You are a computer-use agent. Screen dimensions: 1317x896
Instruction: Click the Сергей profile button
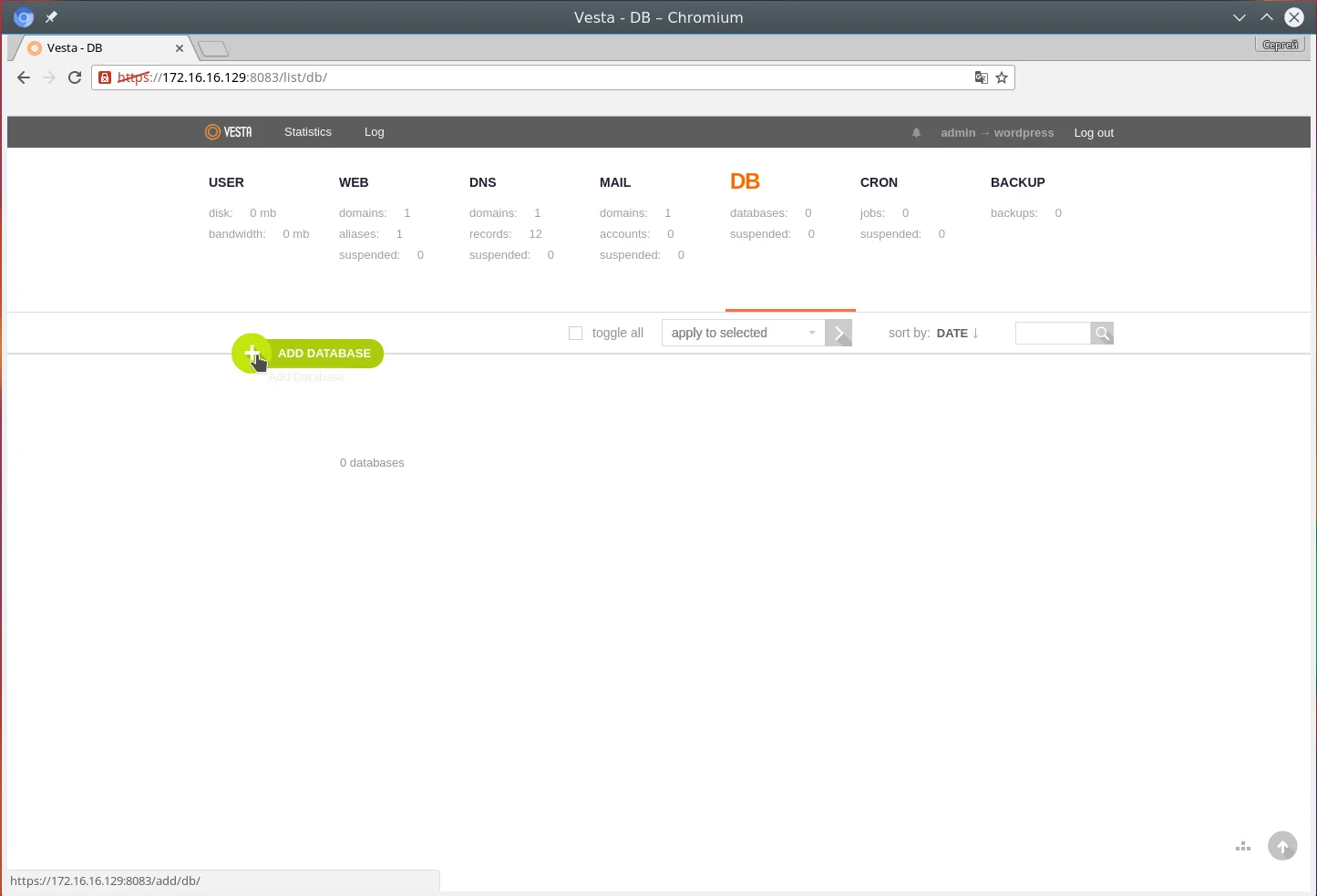point(1281,45)
